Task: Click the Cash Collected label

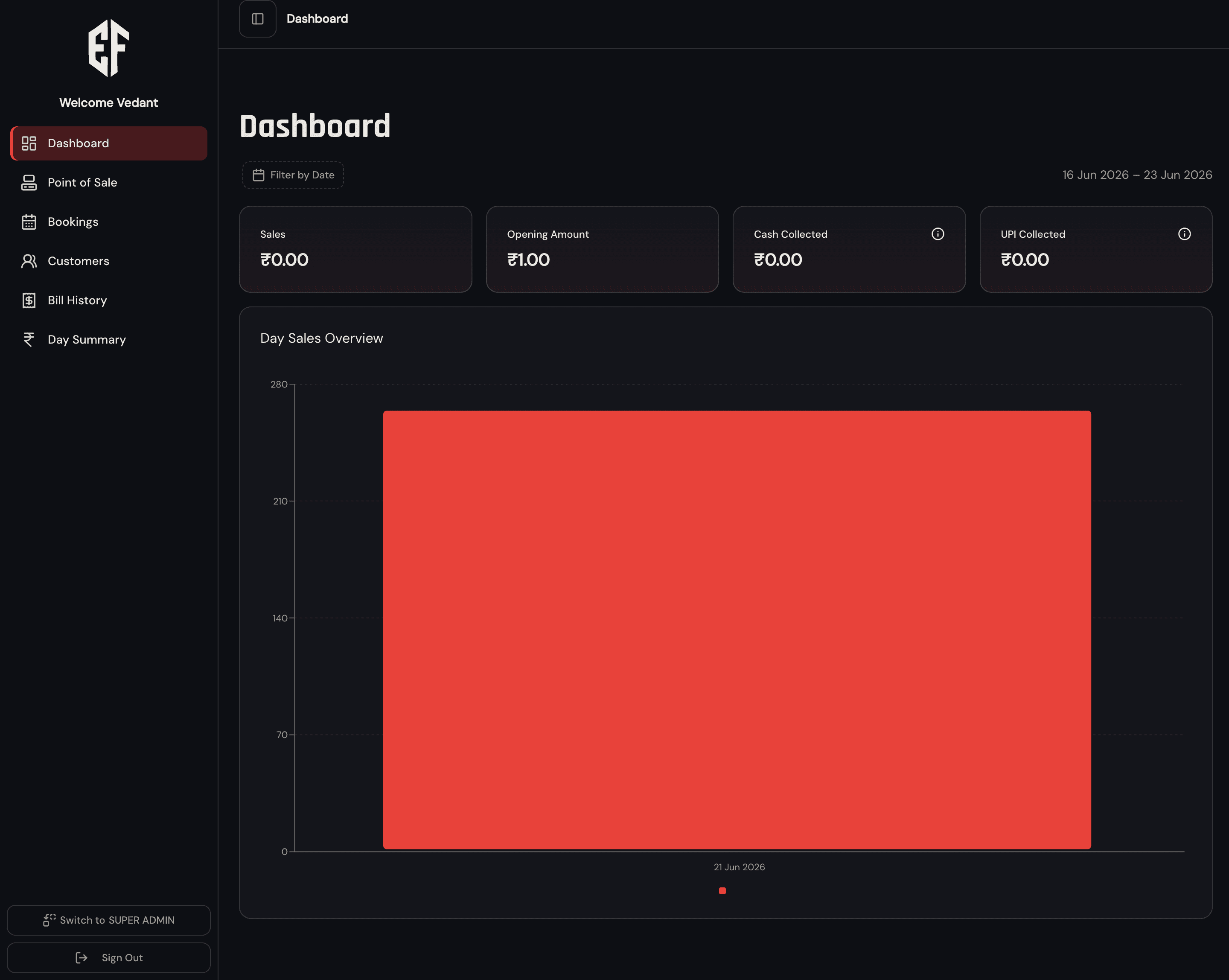Action: pyautogui.click(x=791, y=234)
